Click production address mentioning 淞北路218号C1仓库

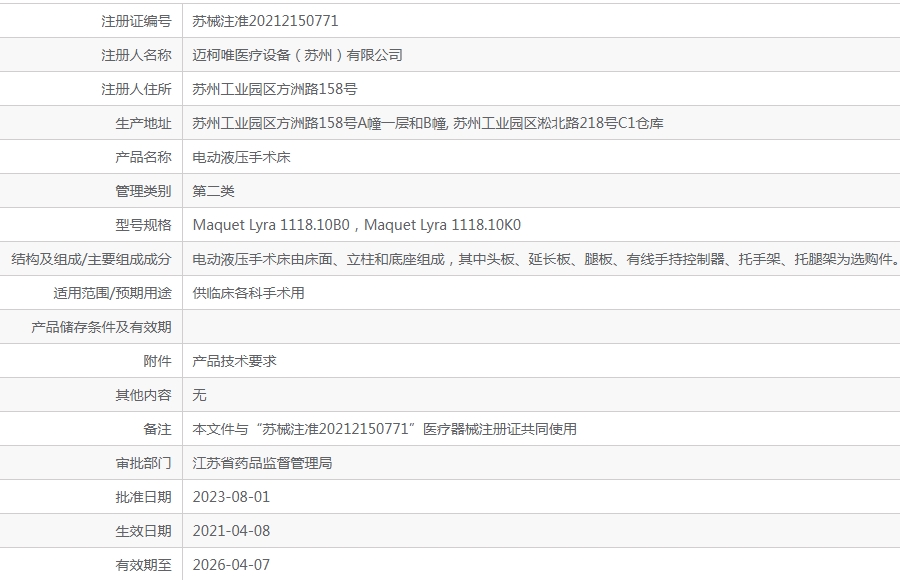(x=428, y=123)
